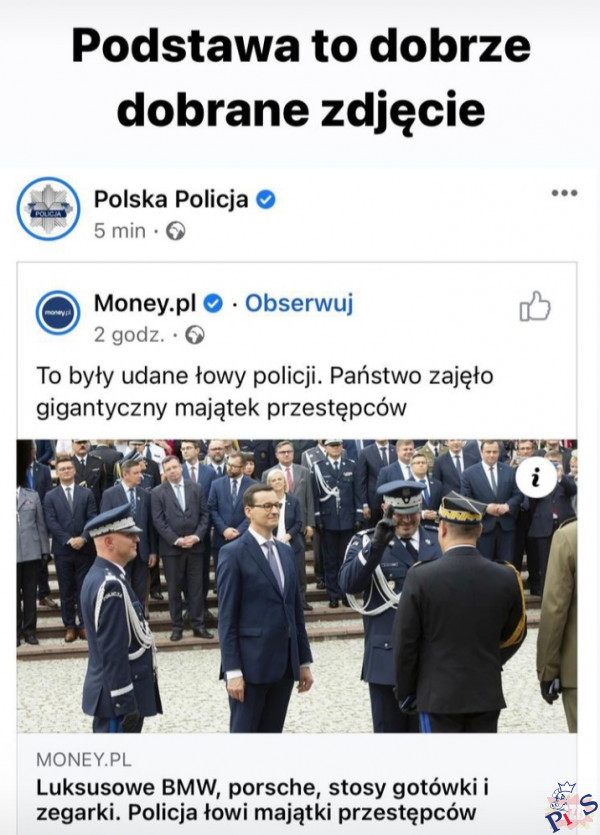Click Money.pl verified checkmark badge
The height and width of the screenshot is (835, 600).
click(213, 304)
